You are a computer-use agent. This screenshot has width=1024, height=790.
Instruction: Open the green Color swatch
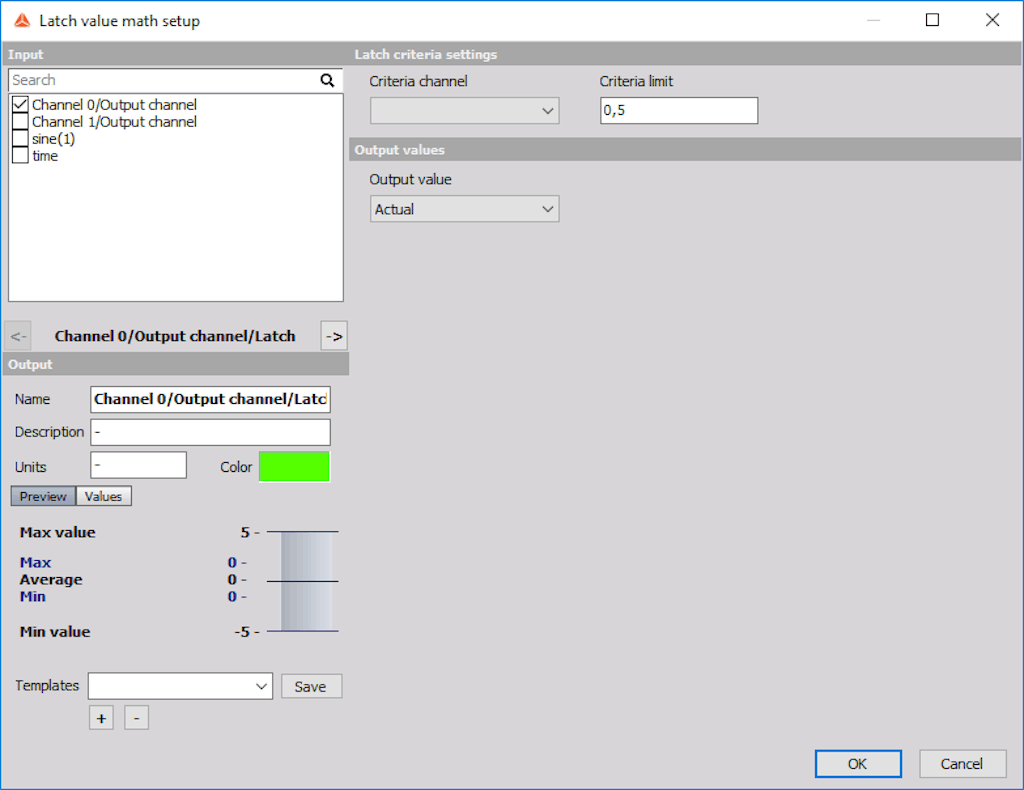(295, 467)
